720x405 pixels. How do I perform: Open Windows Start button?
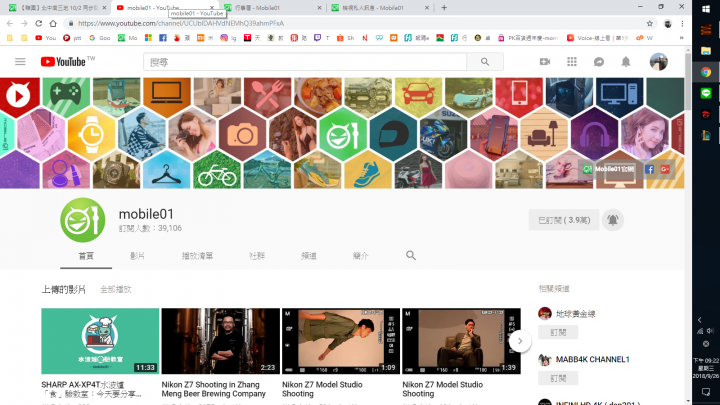[x=706, y=8]
